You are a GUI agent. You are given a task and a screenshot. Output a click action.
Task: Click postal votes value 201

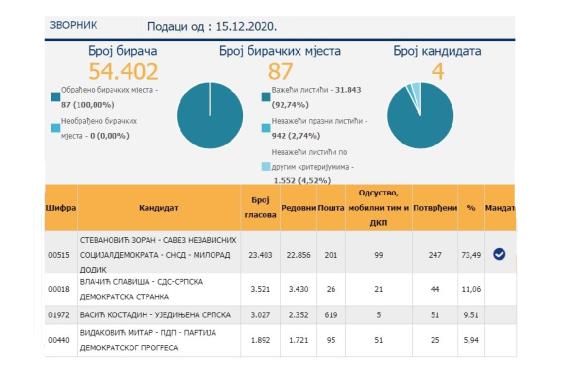pos(331,255)
